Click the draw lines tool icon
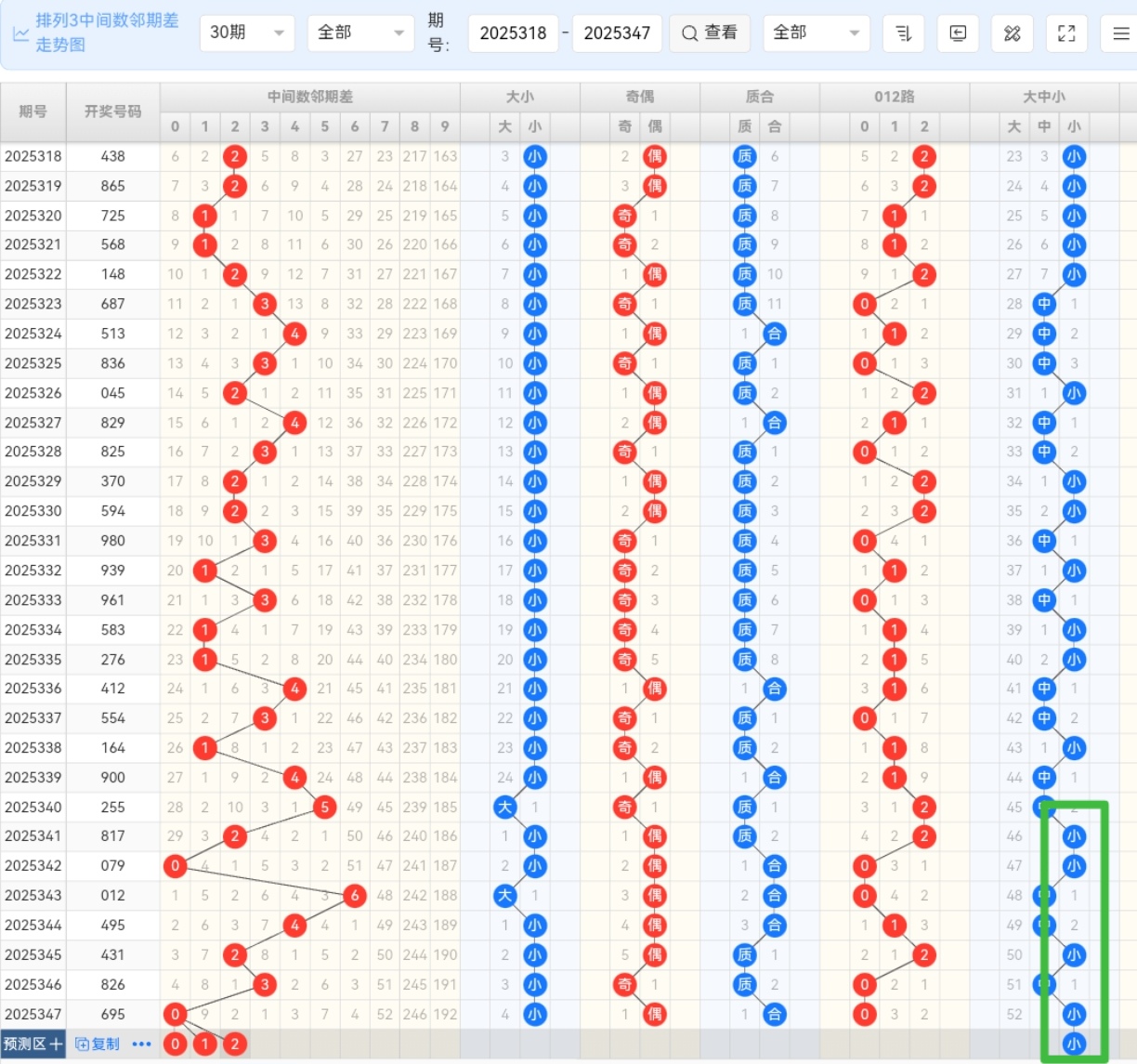The height and width of the screenshot is (1064, 1137). [x=1013, y=33]
